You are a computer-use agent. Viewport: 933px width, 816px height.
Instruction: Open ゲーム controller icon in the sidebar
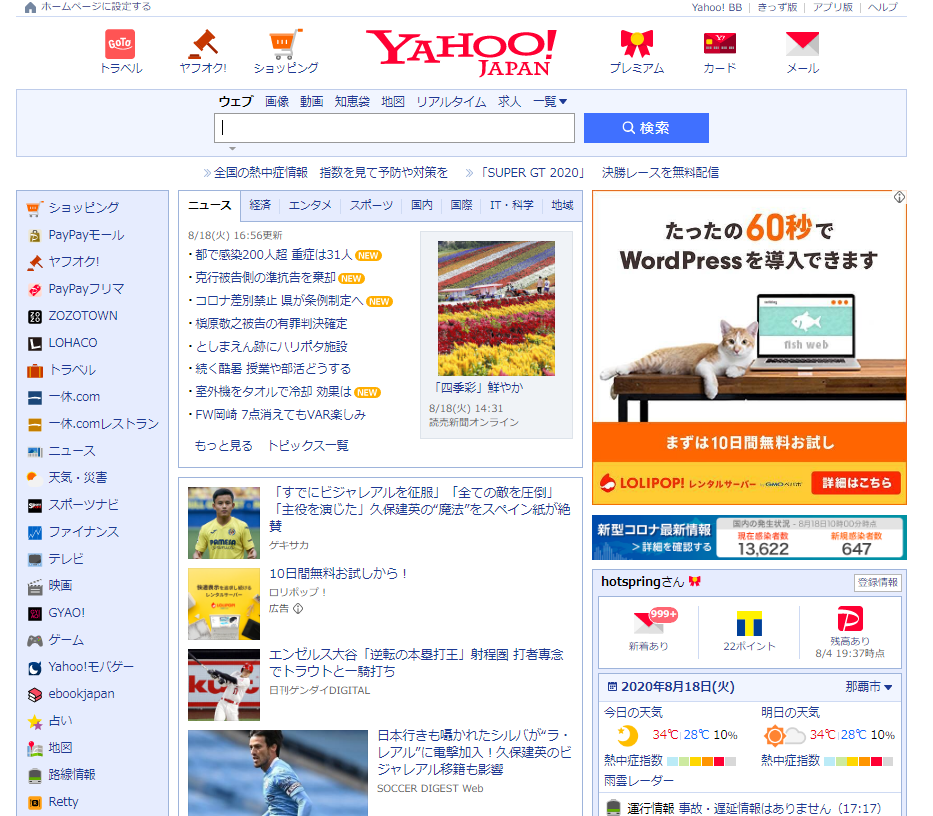click(x=35, y=640)
